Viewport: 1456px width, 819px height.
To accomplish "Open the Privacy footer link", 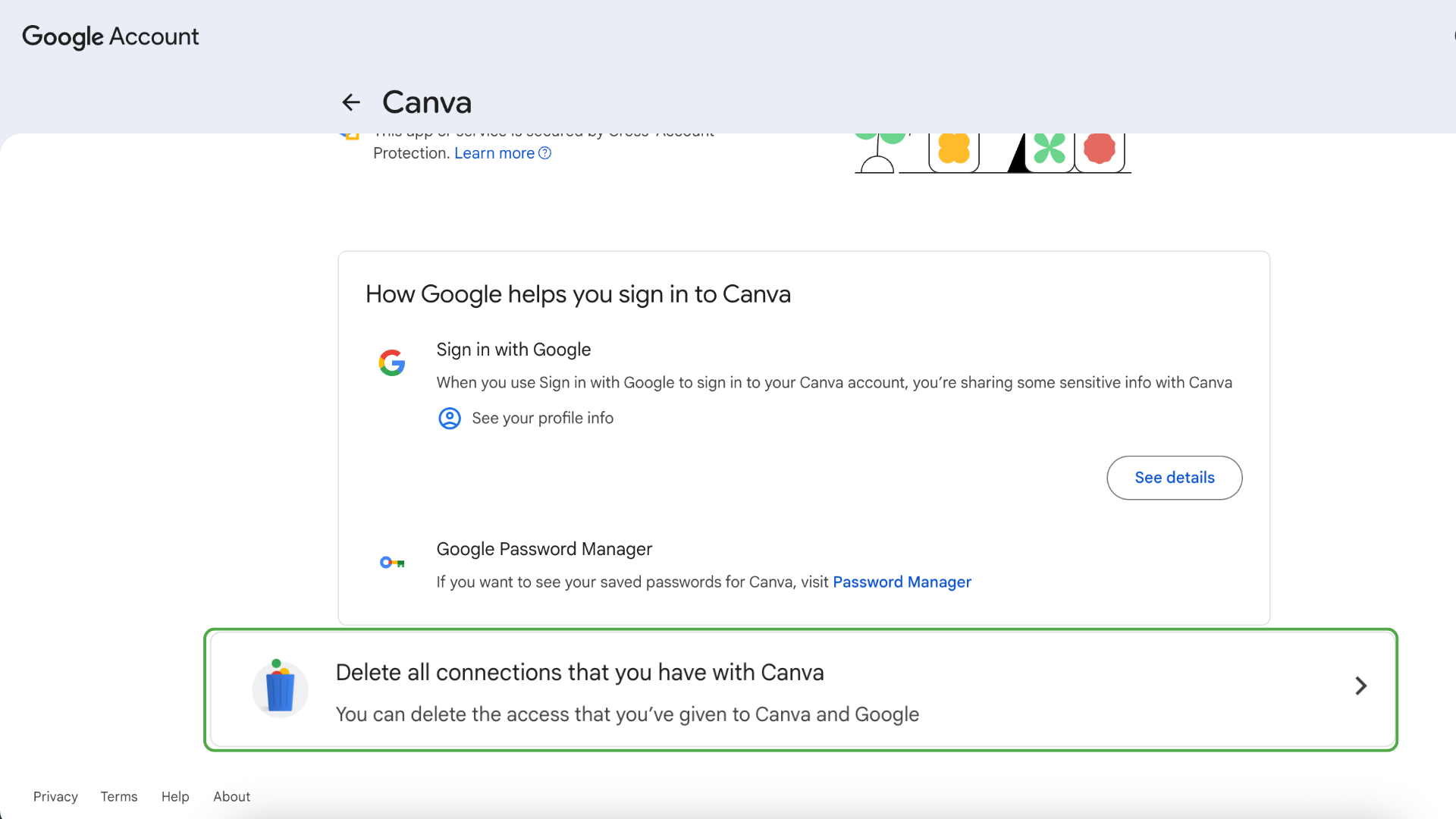I will [55, 797].
